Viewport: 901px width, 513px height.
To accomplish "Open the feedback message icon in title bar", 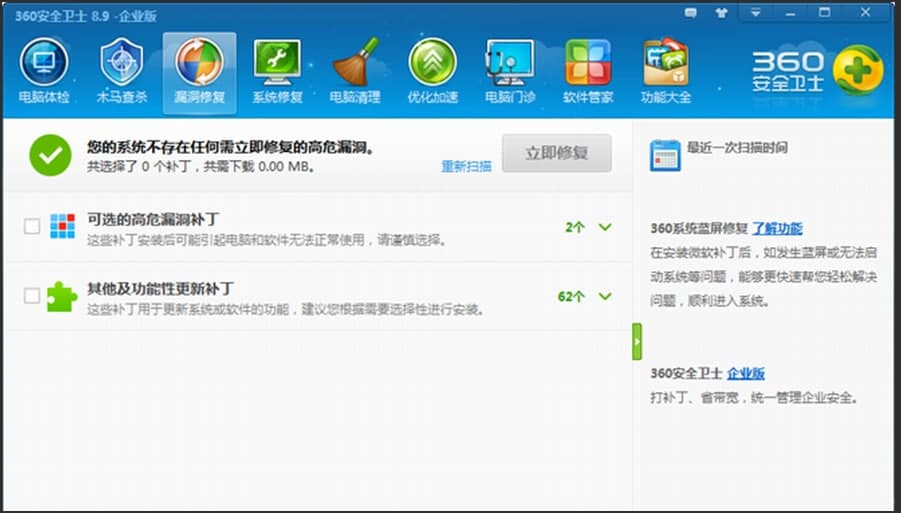I will 691,13.
